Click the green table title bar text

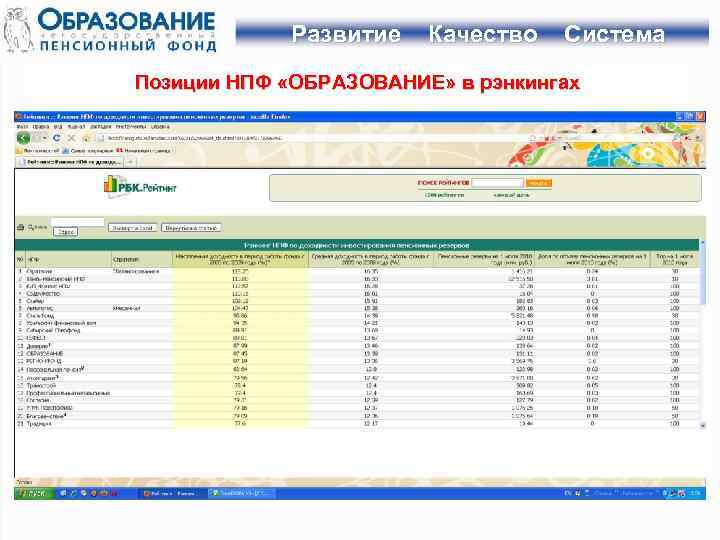pos(356,245)
